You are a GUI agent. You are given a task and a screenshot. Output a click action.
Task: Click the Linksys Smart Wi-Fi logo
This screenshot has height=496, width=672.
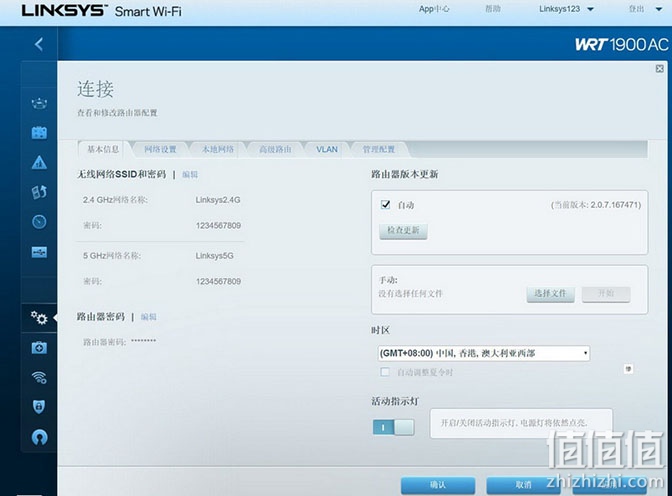(x=102, y=10)
